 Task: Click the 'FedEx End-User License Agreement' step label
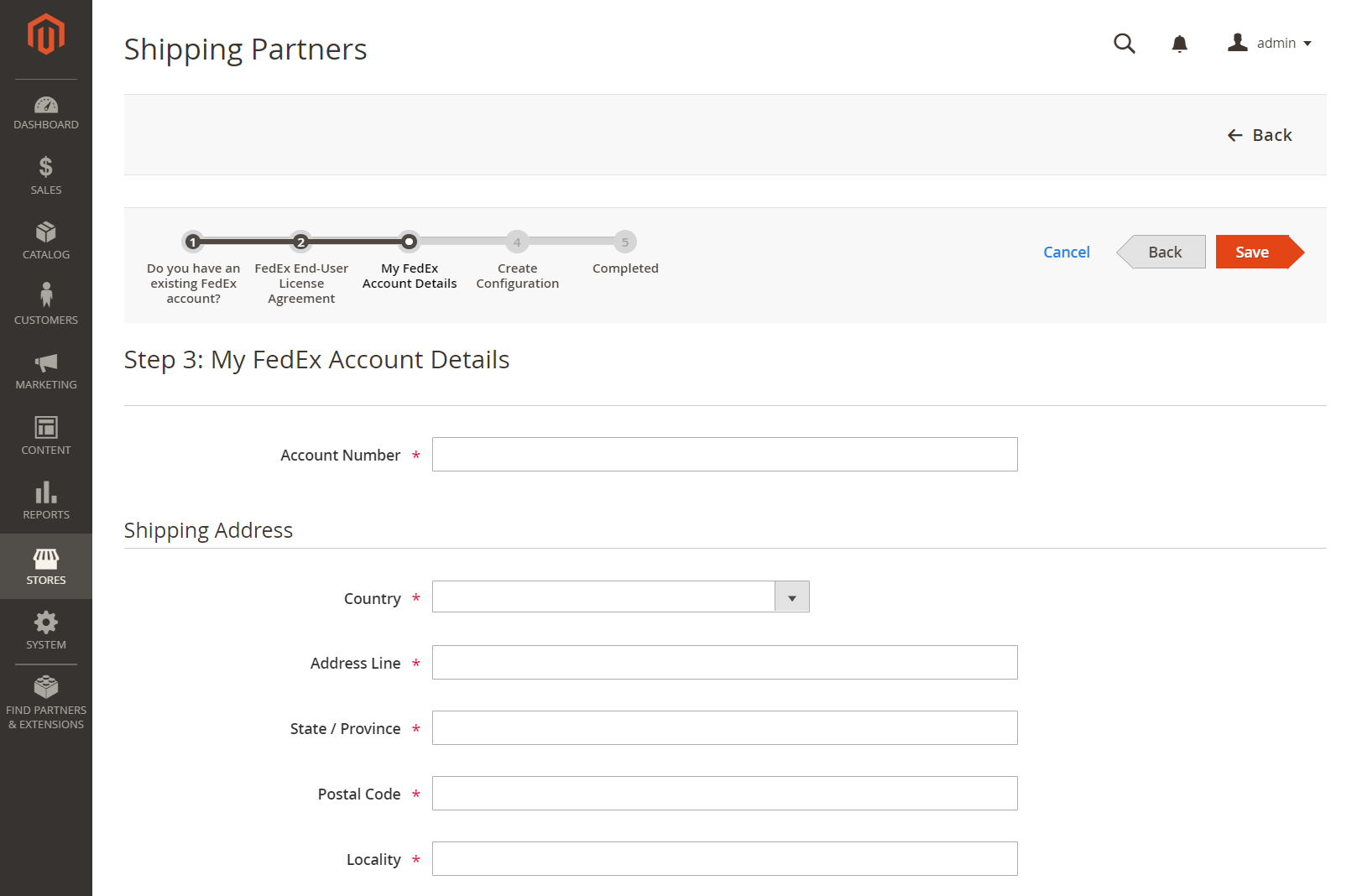tap(301, 284)
